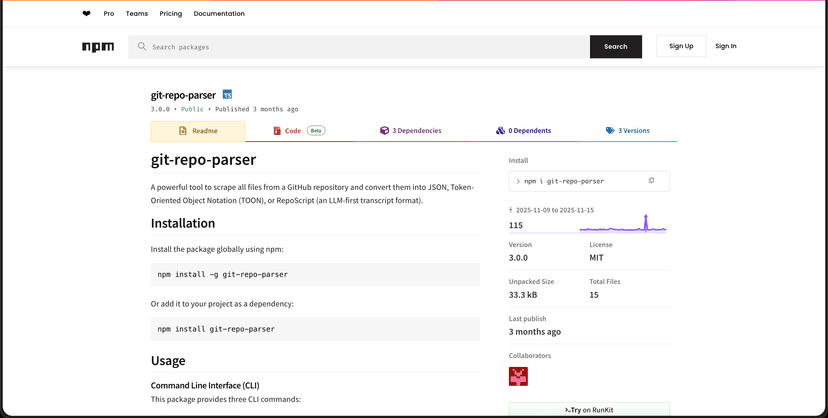Open the Pricing link
Screen dimensions: 828x418
coord(171,14)
